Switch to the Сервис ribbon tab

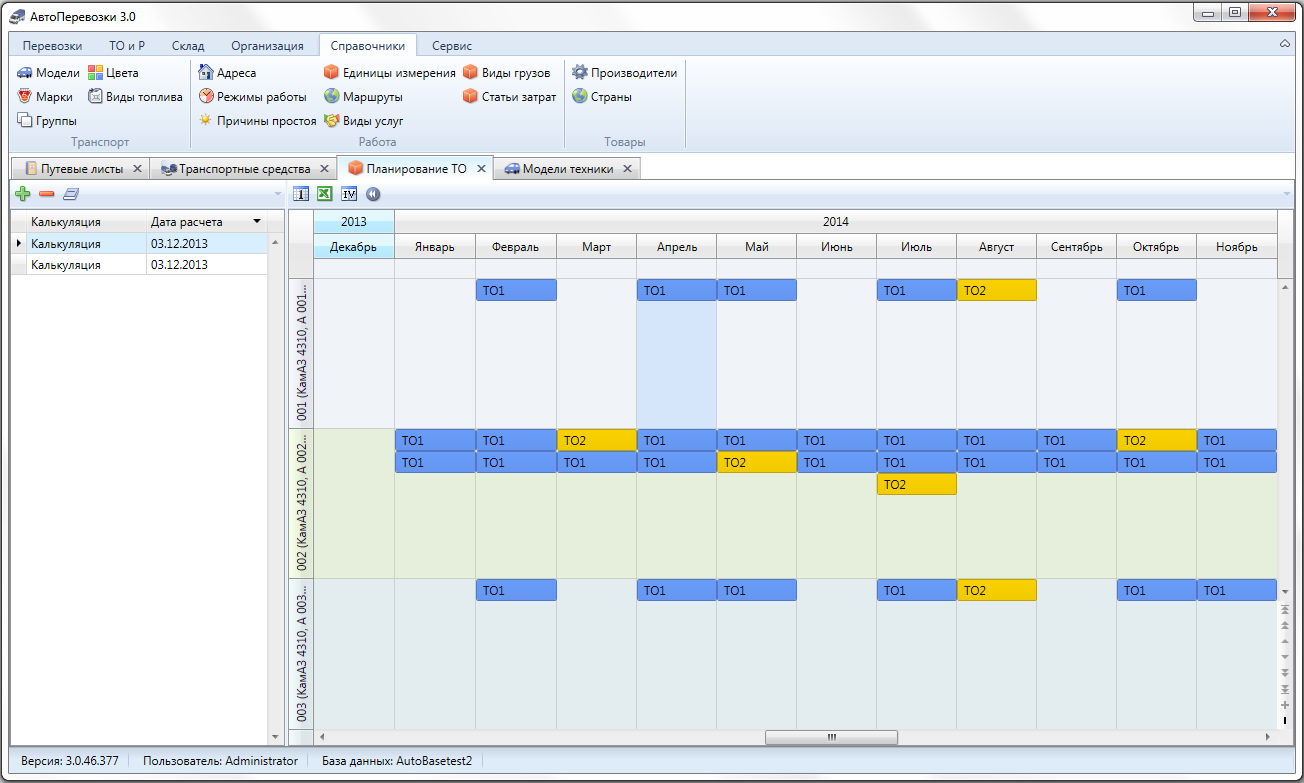point(452,46)
